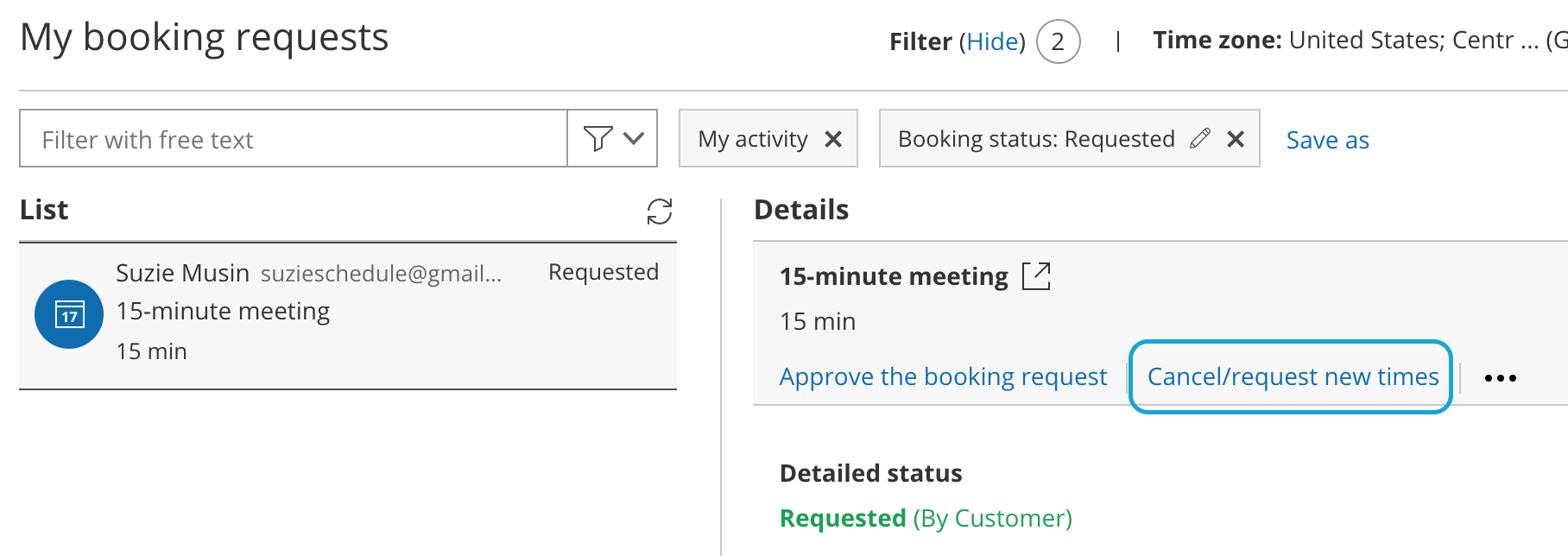The width and height of the screenshot is (1568, 556).
Task: Remove the Booking status: Requested filter
Action: click(1236, 139)
